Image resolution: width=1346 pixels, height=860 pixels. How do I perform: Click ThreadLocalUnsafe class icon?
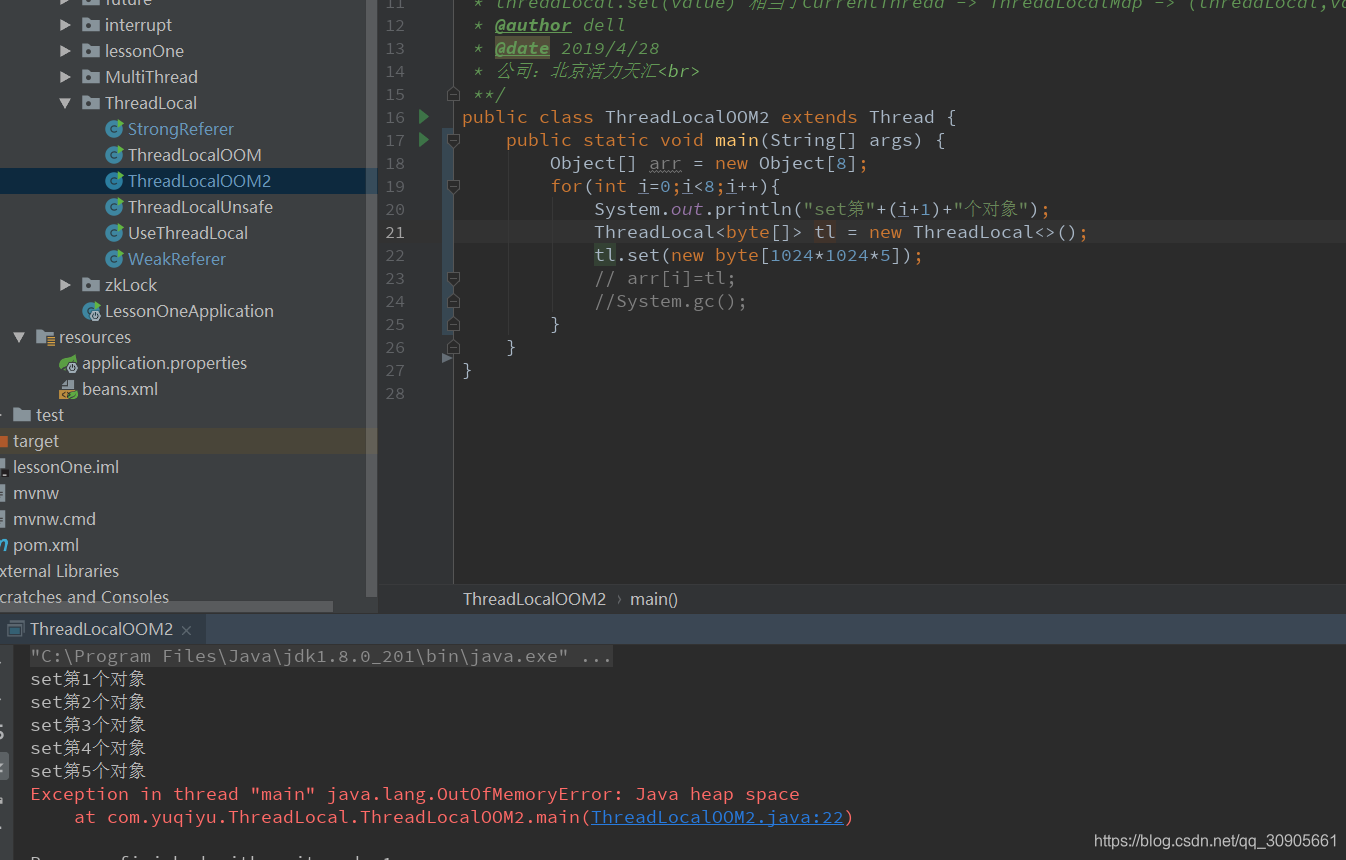tap(114, 207)
